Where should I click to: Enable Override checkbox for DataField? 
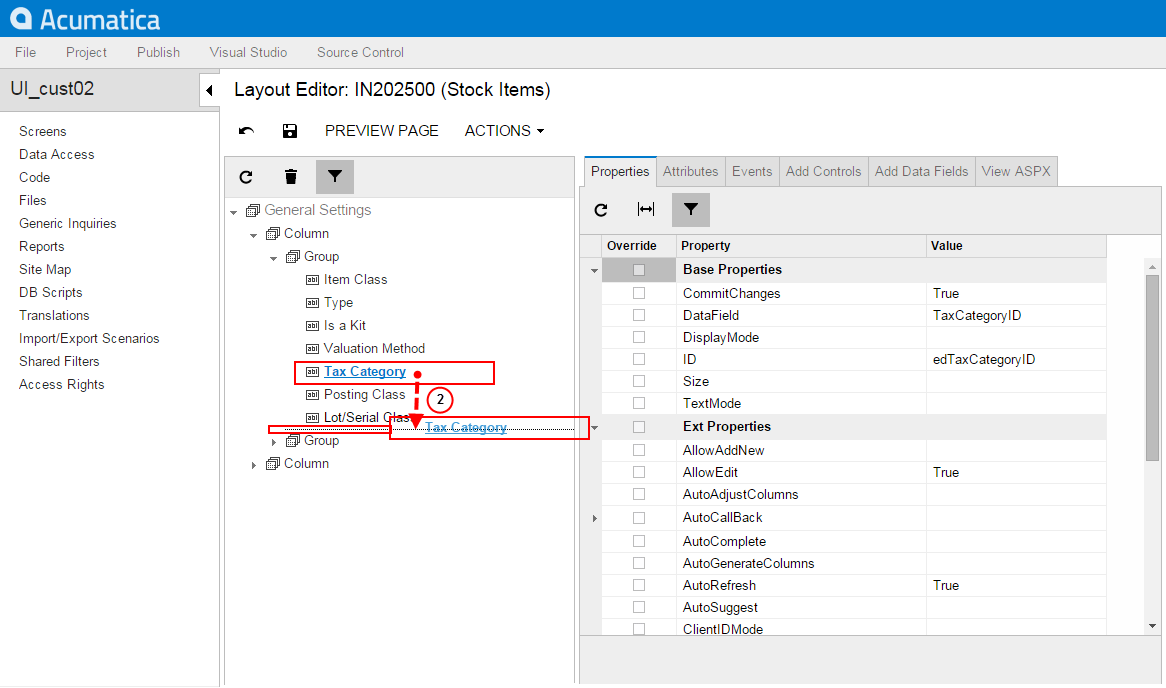click(639, 315)
